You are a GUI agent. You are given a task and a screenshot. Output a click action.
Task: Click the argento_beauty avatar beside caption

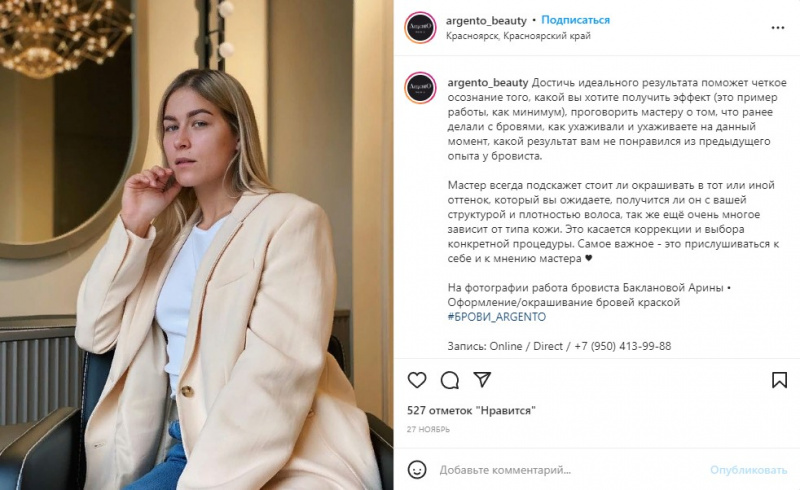pos(420,88)
